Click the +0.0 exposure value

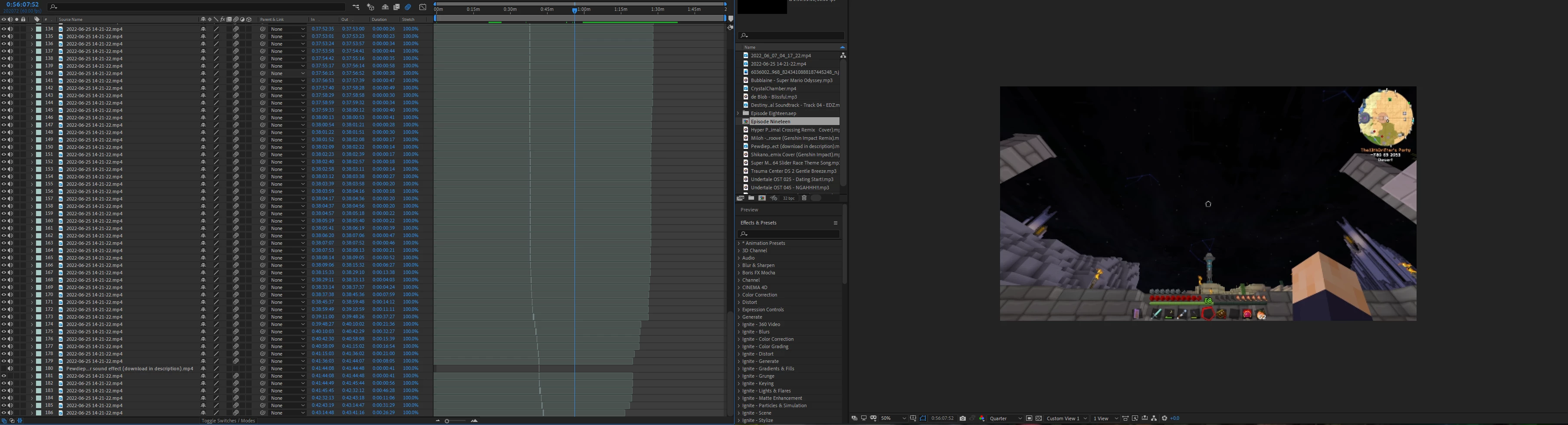pos(1175,418)
